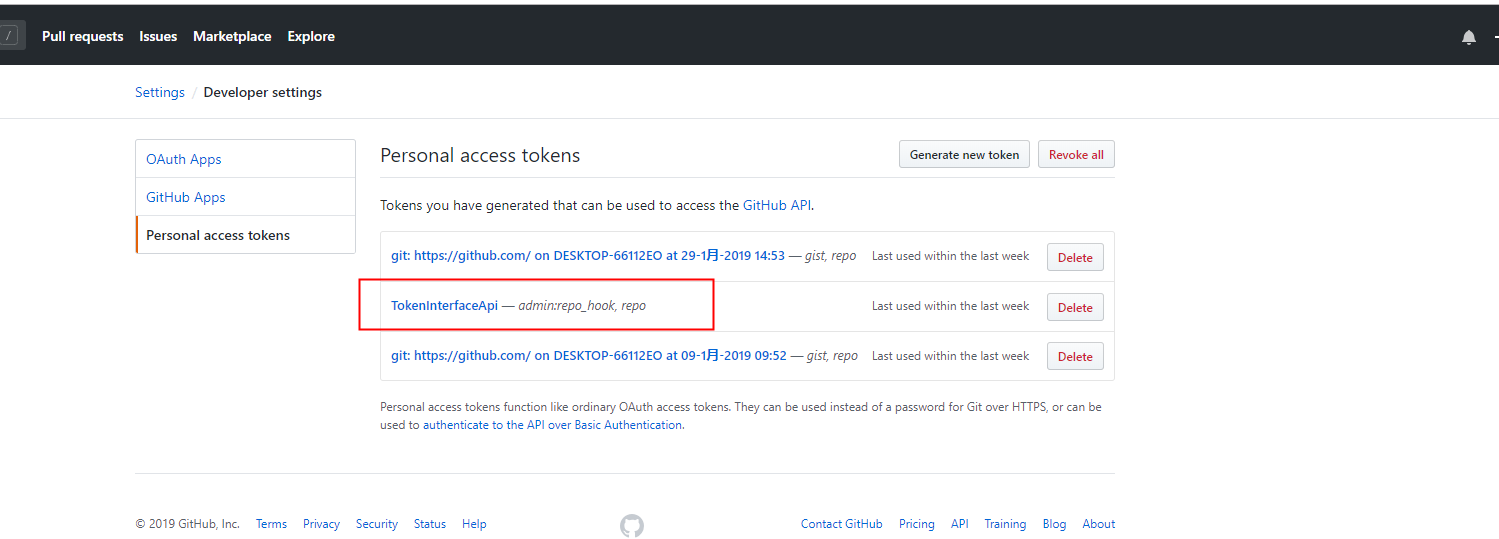This screenshot has width=1499, height=539.
Task: Click the GitHub logo in the footer
Action: (x=631, y=525)
